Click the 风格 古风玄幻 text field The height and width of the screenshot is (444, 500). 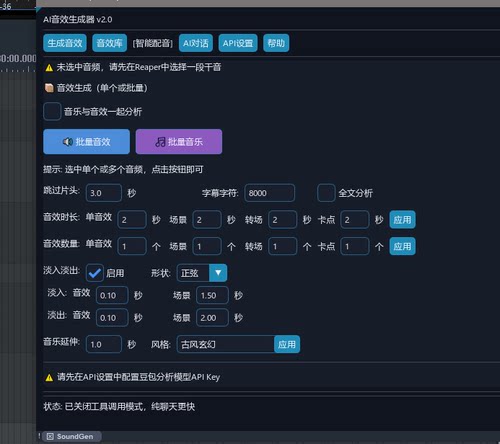click(226, 344)
